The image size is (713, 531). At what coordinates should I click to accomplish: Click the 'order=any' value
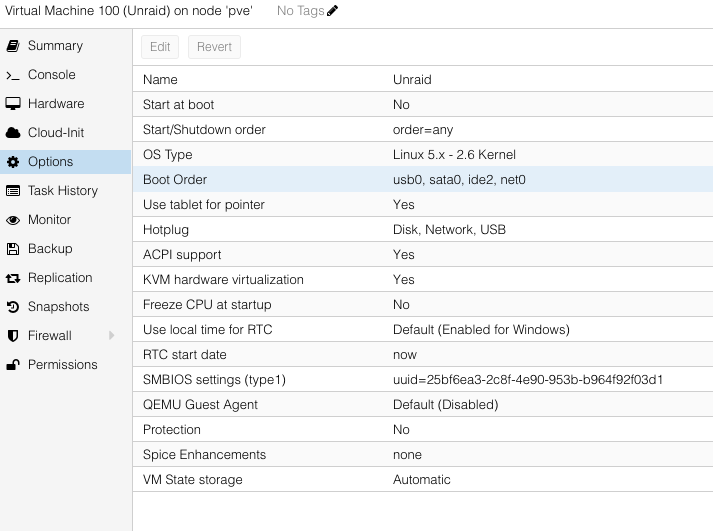click(423, 130)
